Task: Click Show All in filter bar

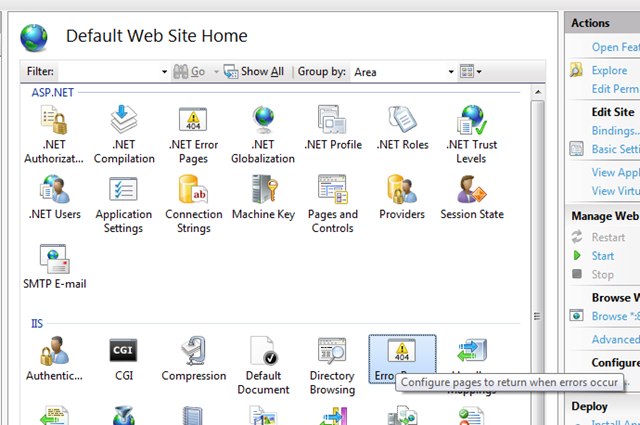Action: (254, 72)
